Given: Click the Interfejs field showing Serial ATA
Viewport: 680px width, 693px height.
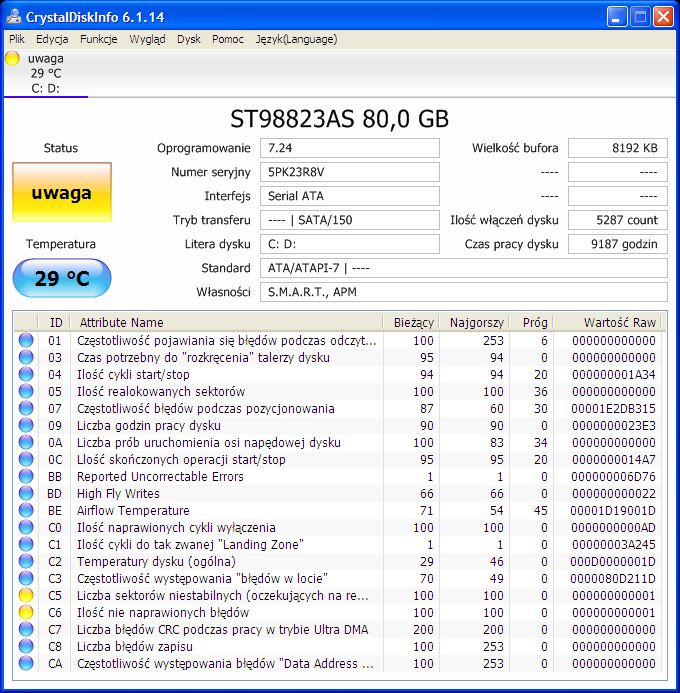Looking at the screenshot, I should tap(349, 196).
